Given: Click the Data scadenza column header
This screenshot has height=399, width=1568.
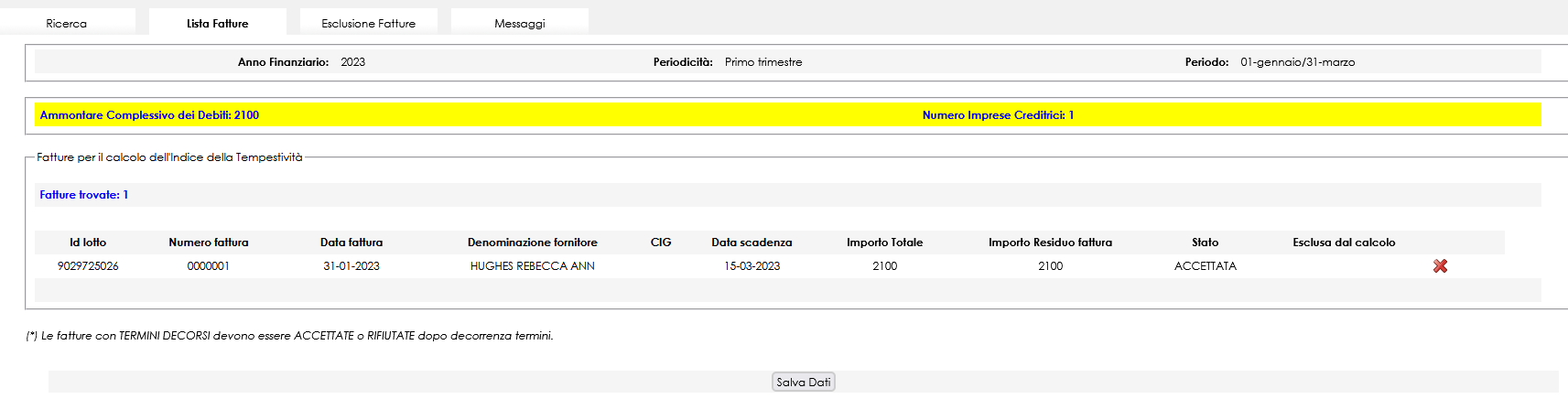Looking at the screenshot, I should [752, 243].
